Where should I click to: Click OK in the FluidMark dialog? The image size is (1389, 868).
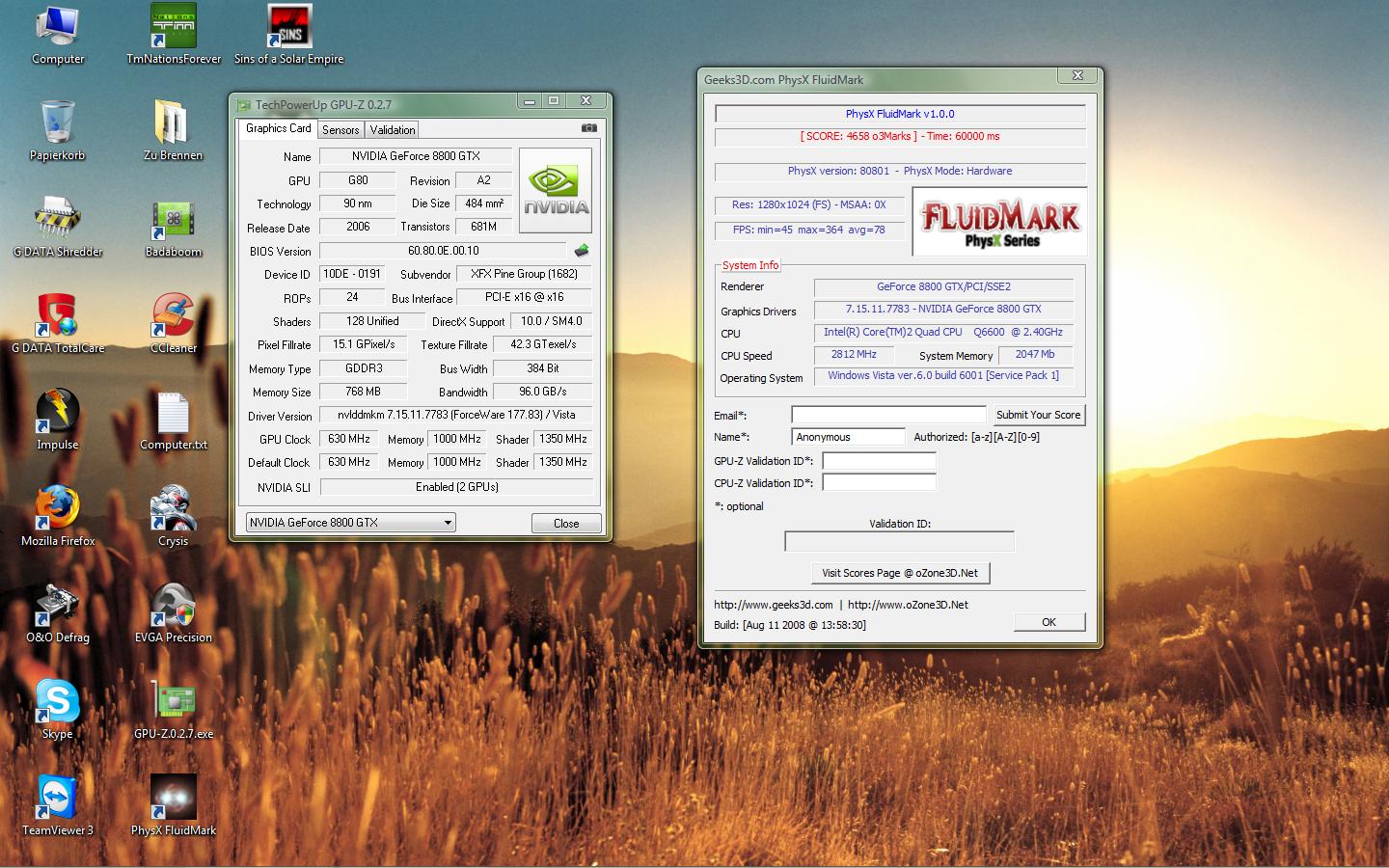(1049, 622)
